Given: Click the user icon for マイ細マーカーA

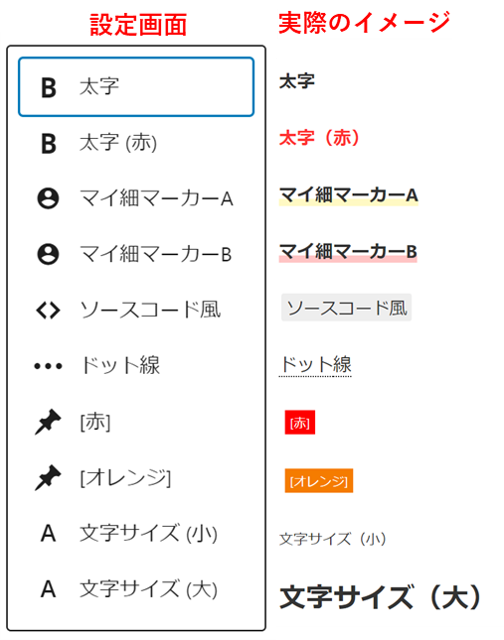Looking at the screenshot, I should 48,198.
